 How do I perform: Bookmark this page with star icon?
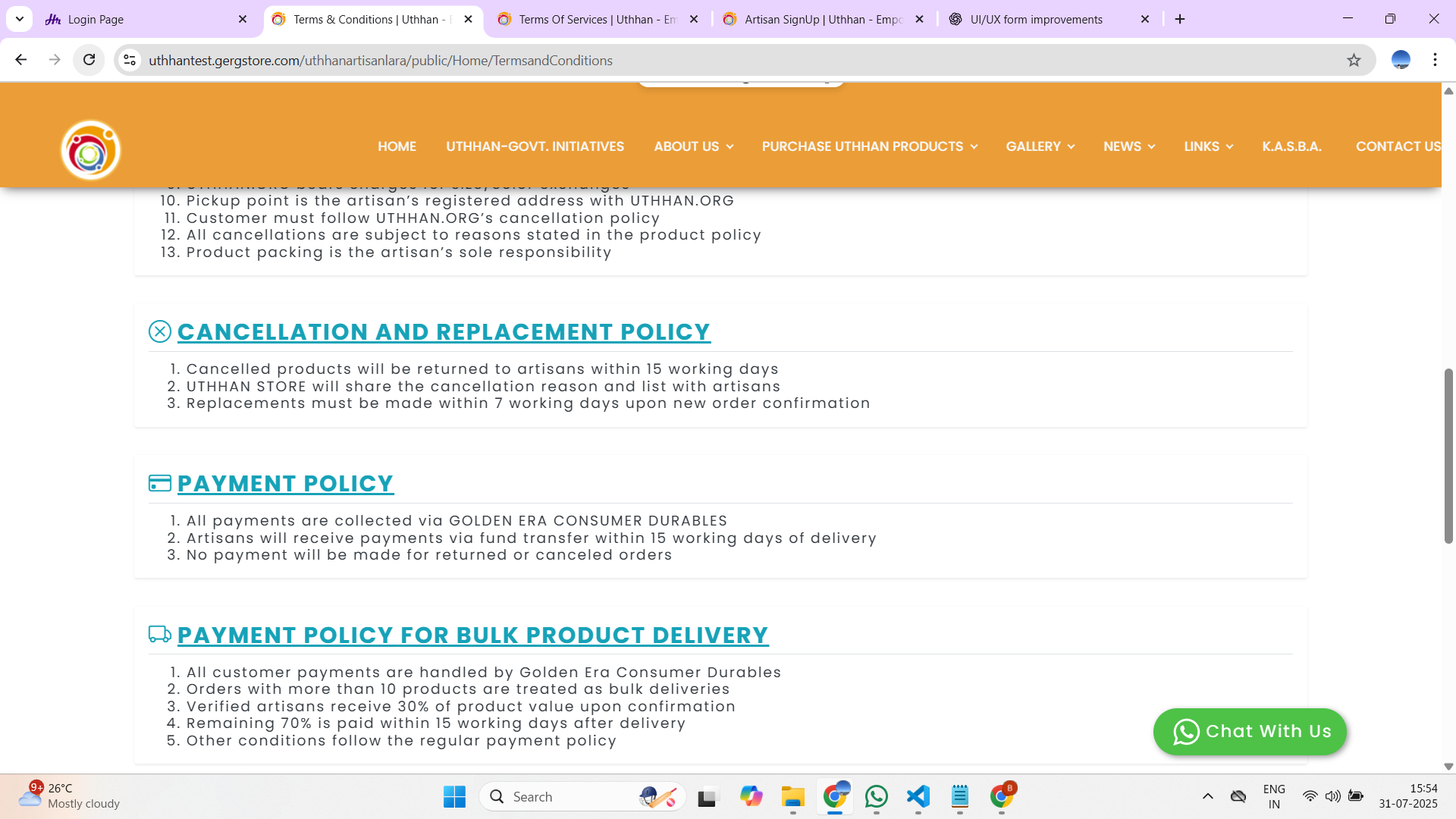pyautogui.click(x=1354, y=60)
